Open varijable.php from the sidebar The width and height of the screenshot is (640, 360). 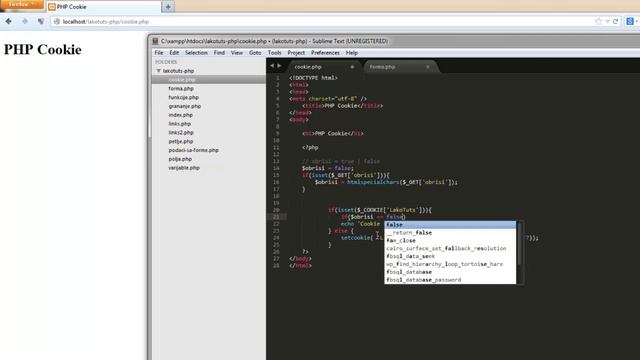pos(184,168)
